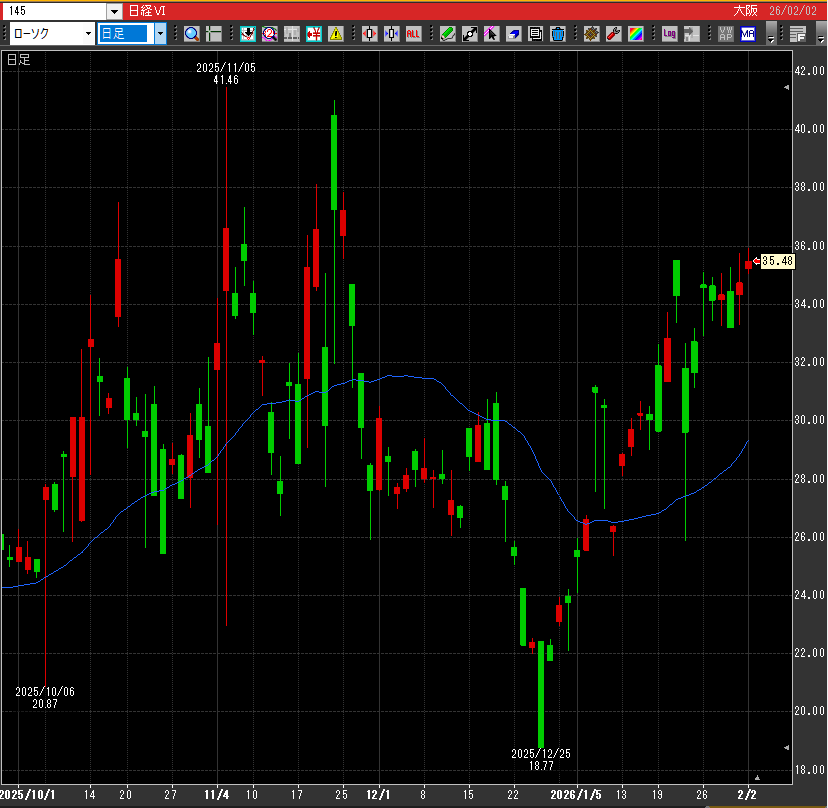Click the 26/02/02 date in title bar
Viewport: 828px width, 808px height.
point(793,11)
